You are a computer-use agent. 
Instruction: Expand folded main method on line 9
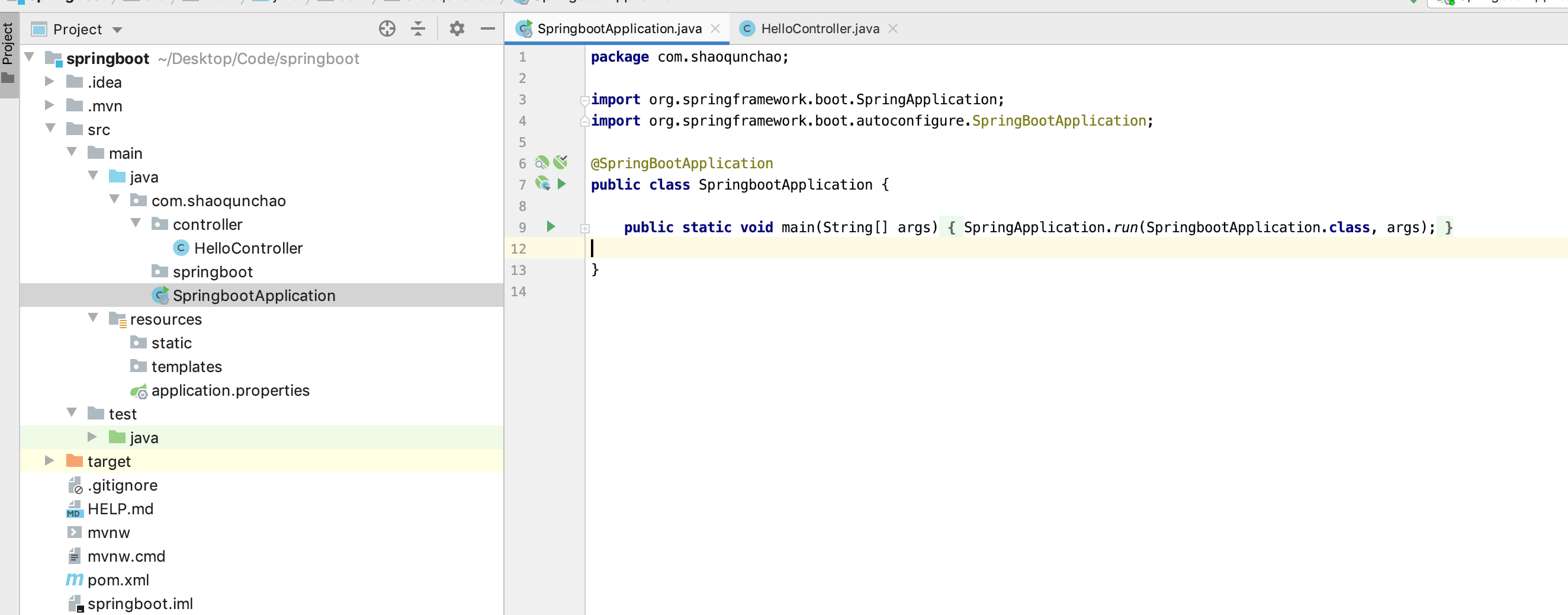point(585,228)
